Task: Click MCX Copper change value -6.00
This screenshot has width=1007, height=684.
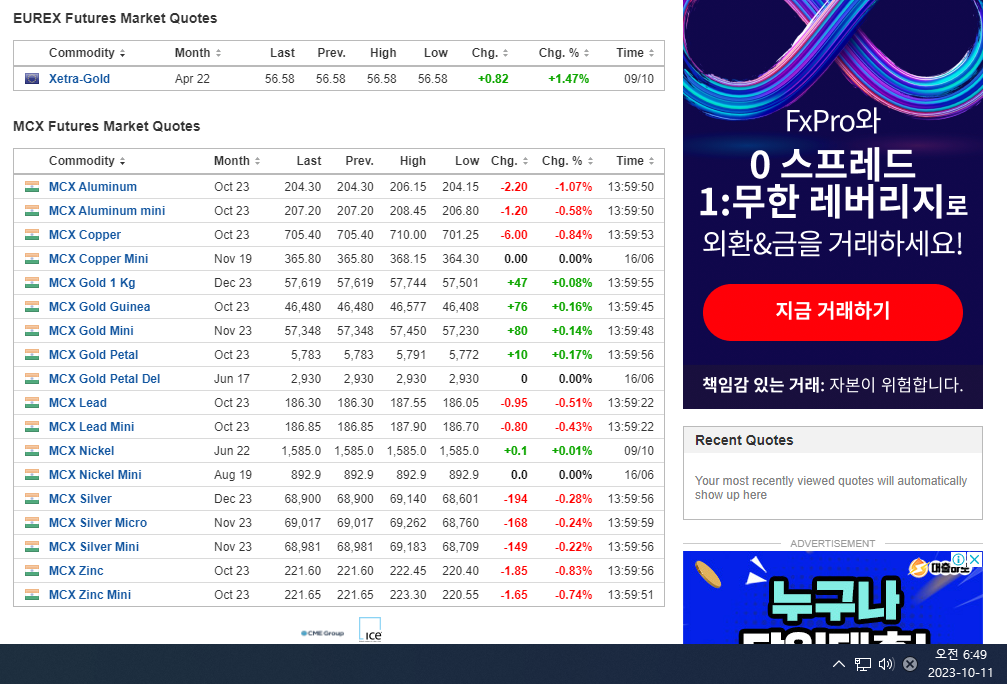Action: tap(514, 235)
